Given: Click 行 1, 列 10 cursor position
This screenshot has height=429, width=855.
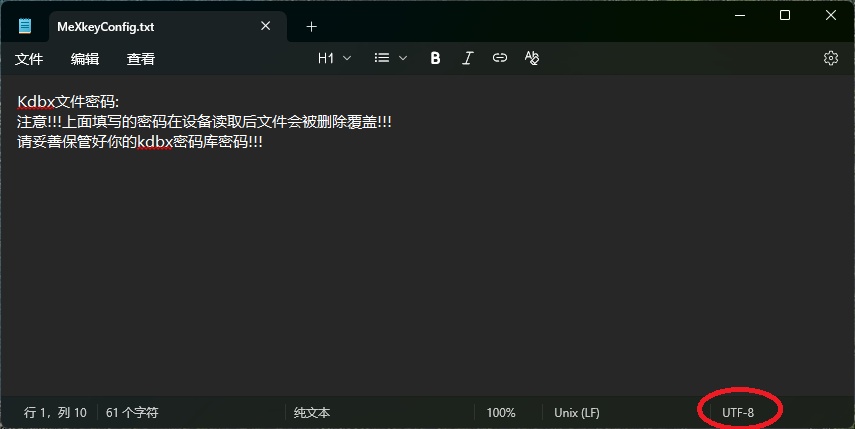Looking at the screenshot, I should 55,412.
